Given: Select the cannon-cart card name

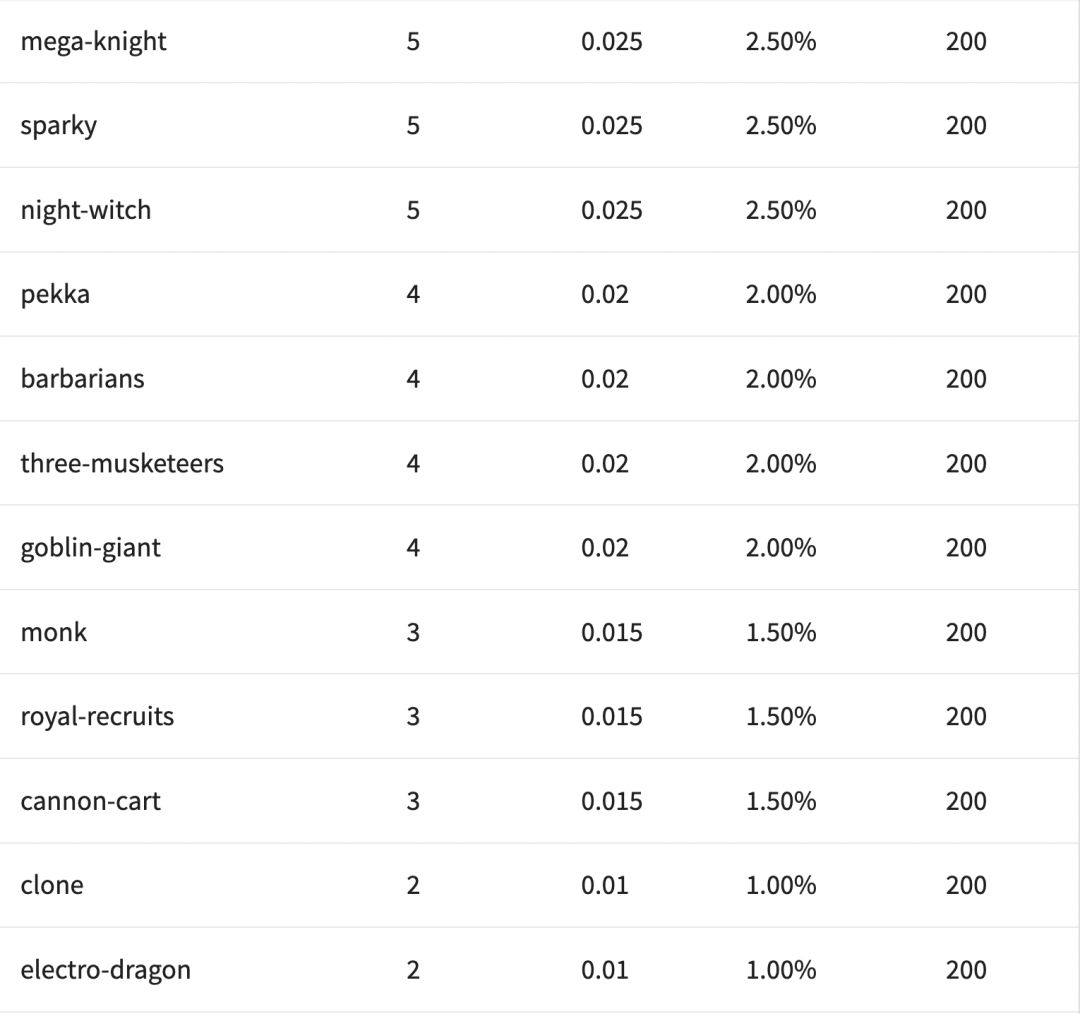Looking at the screenshot, I should (x=90, y=801).
